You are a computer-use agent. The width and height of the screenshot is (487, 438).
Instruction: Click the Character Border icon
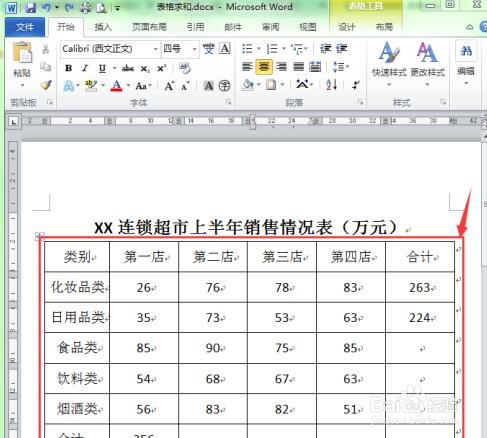tap(225, 49)
